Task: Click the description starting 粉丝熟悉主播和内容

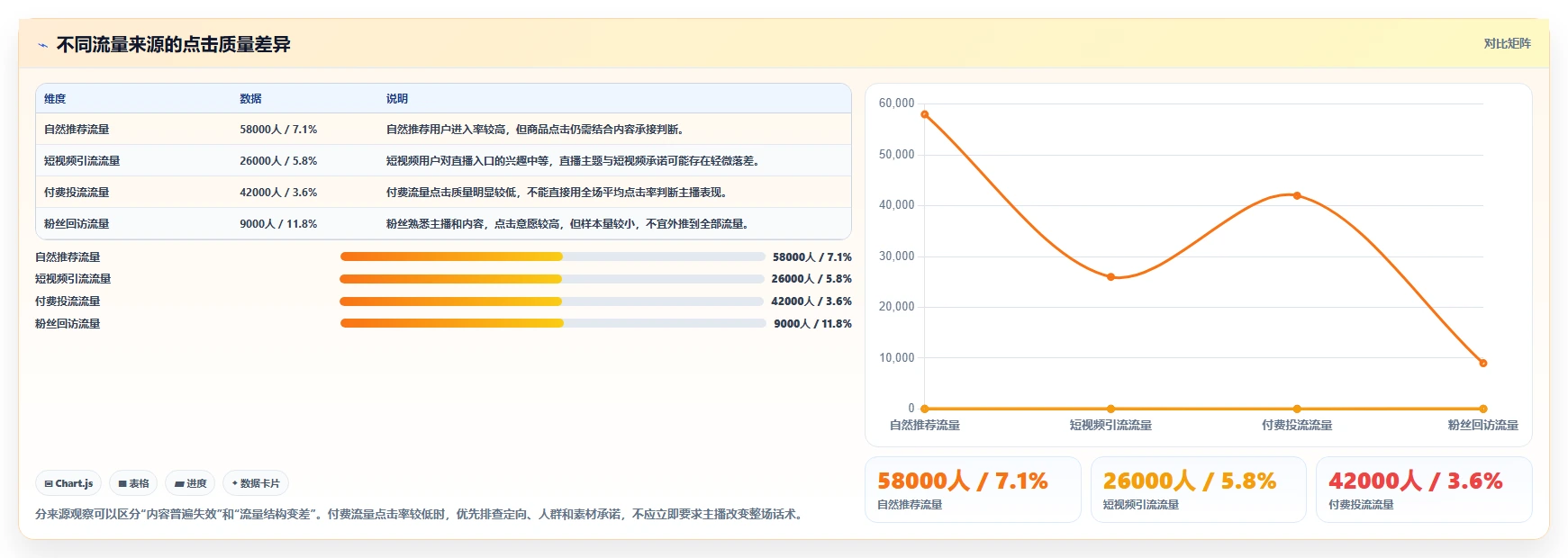Action: pos(570,224)
